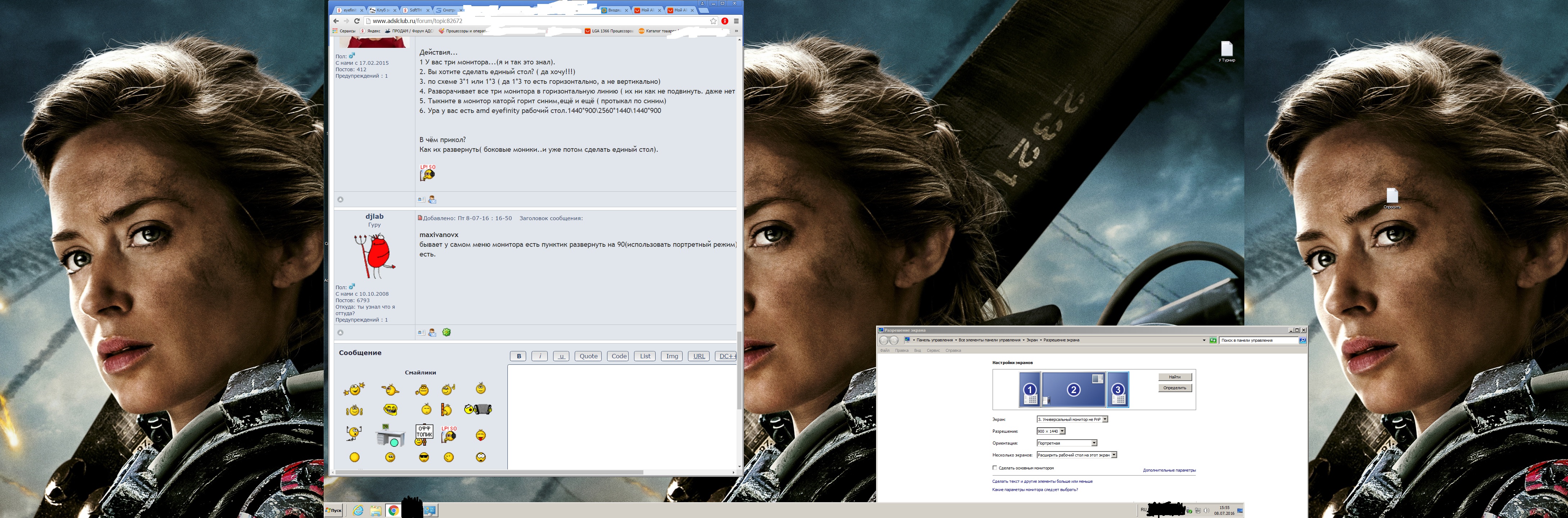The image size is (1568, 518).
Task: Check 'Сделать основным монитором' checkbox
Action: 995,468
